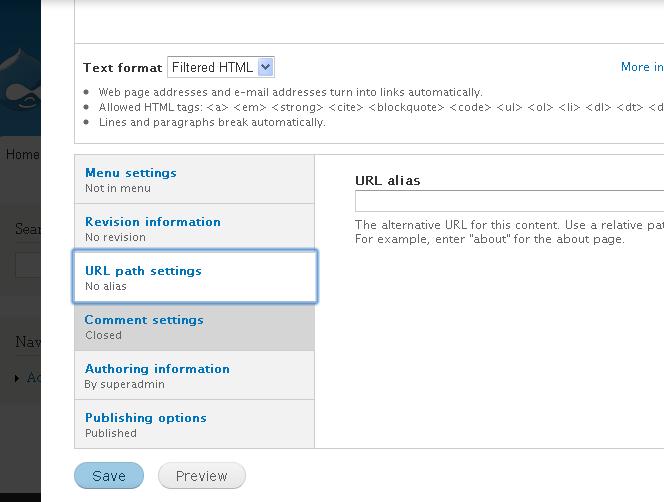
Task: Click the link beside the Navigation triangle
Action: coord(34,378)
